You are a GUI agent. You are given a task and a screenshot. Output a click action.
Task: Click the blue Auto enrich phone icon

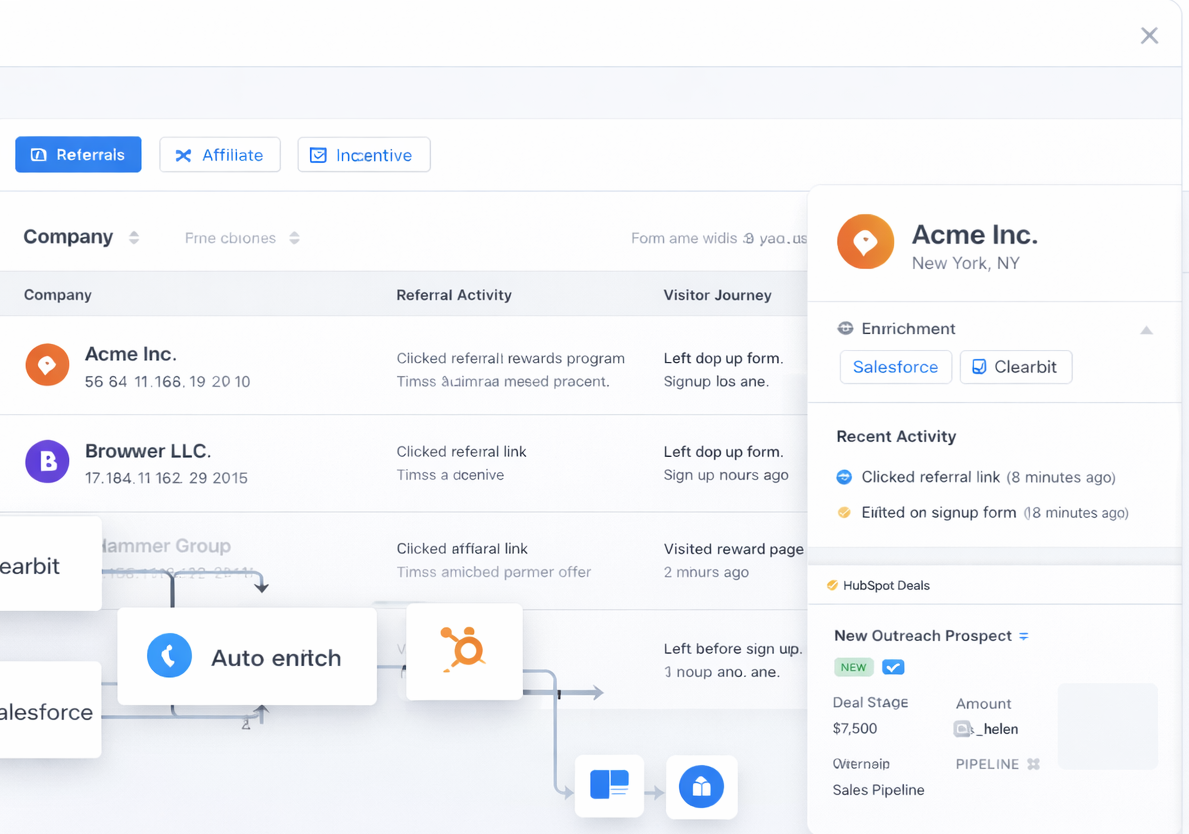[169, 657]
